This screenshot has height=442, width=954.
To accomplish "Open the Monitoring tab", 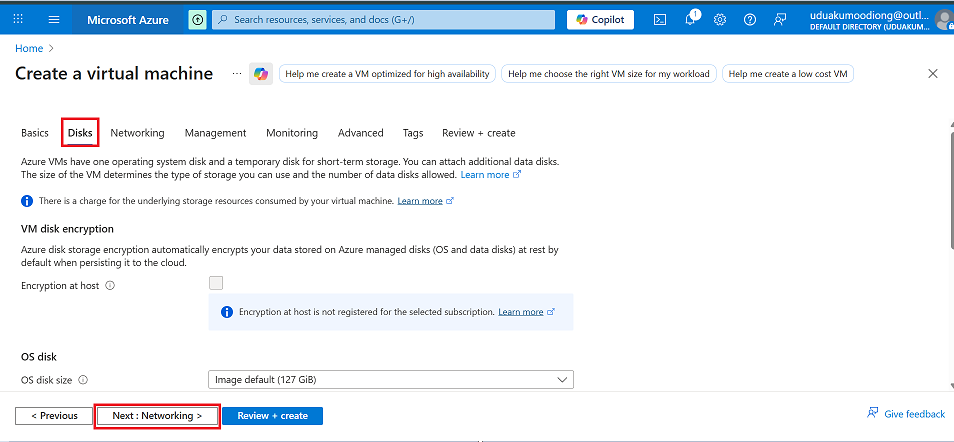I will click(x=292, y=133).
